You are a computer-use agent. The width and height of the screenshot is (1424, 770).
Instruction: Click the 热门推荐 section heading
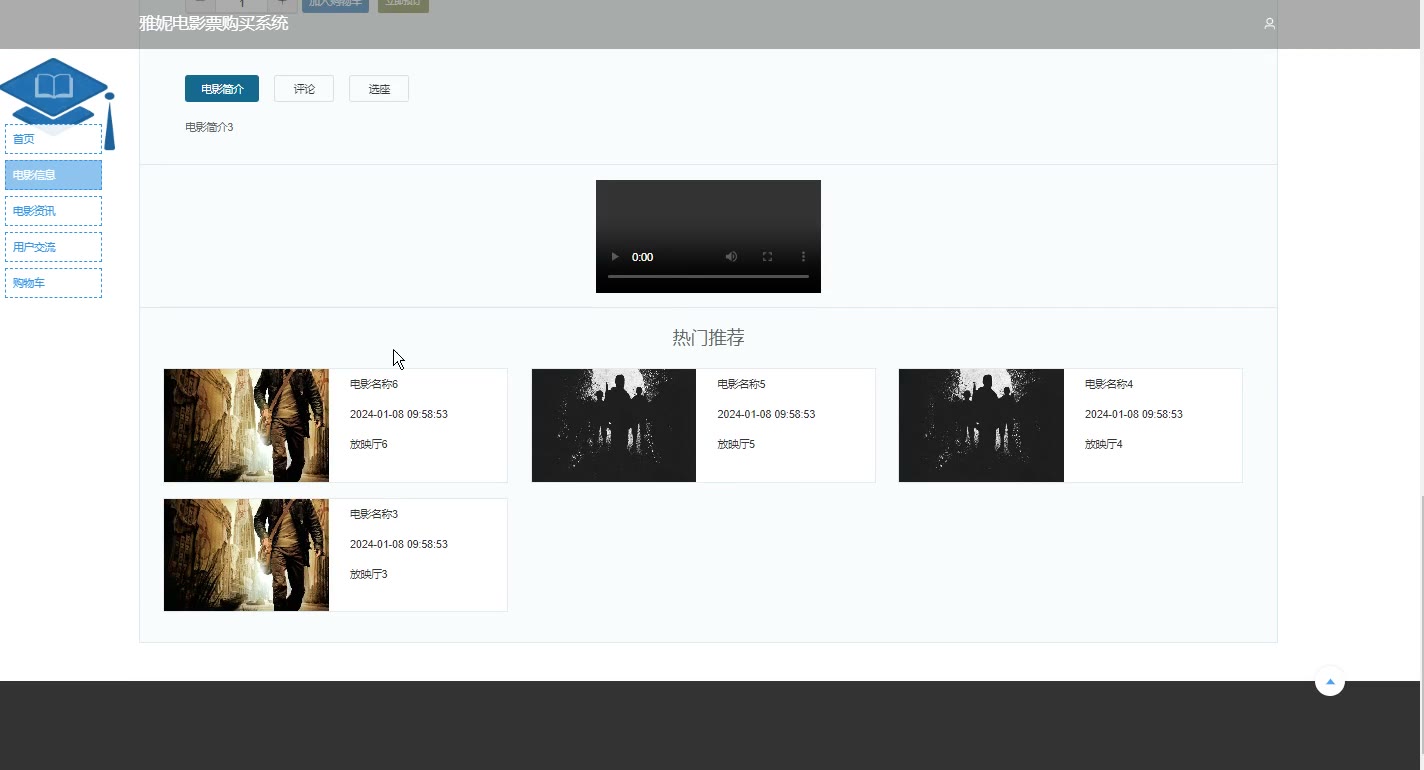(x=708, y=338)
